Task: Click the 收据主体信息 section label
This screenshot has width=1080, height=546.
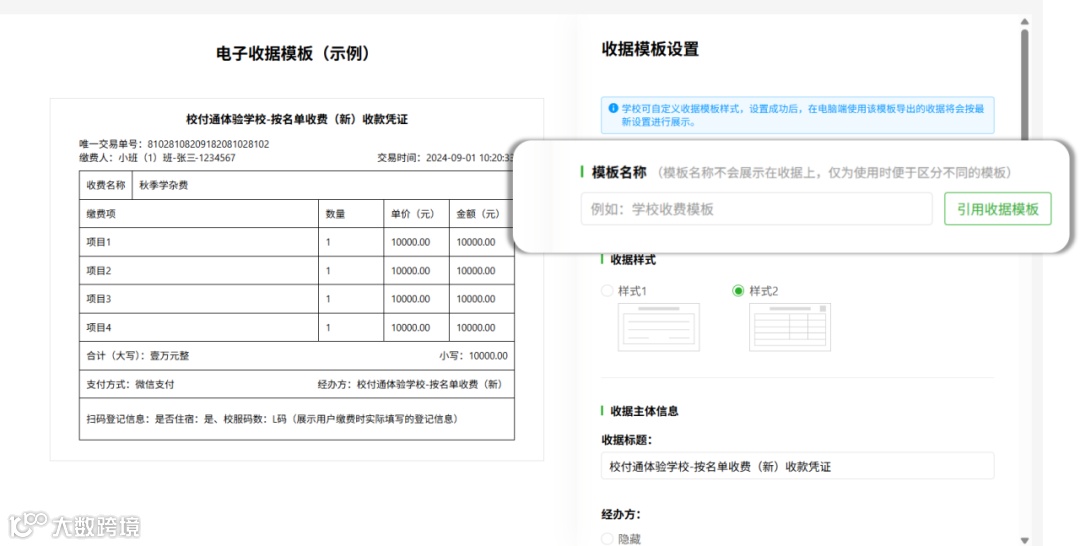Action: click(x=644, y=411)
